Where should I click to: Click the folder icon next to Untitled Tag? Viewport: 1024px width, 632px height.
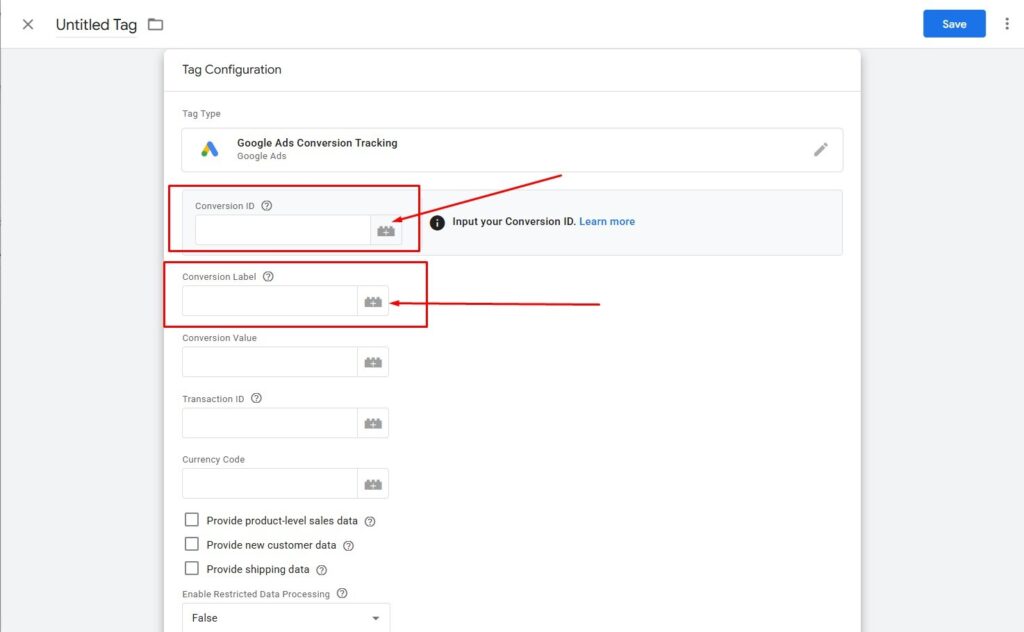click(x=155, y=25)
